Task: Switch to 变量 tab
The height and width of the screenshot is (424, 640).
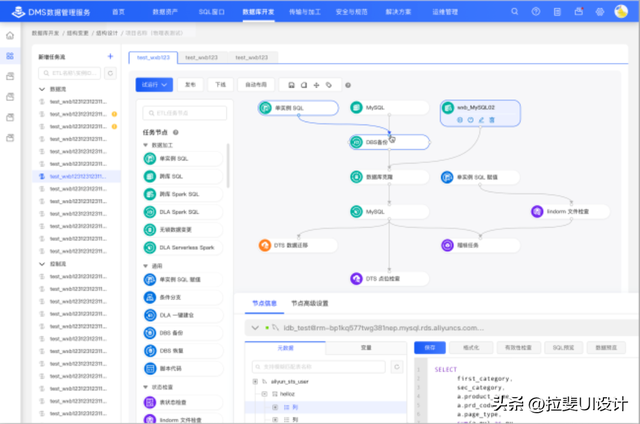Action: pyautogui.click(x=366, y=348)
